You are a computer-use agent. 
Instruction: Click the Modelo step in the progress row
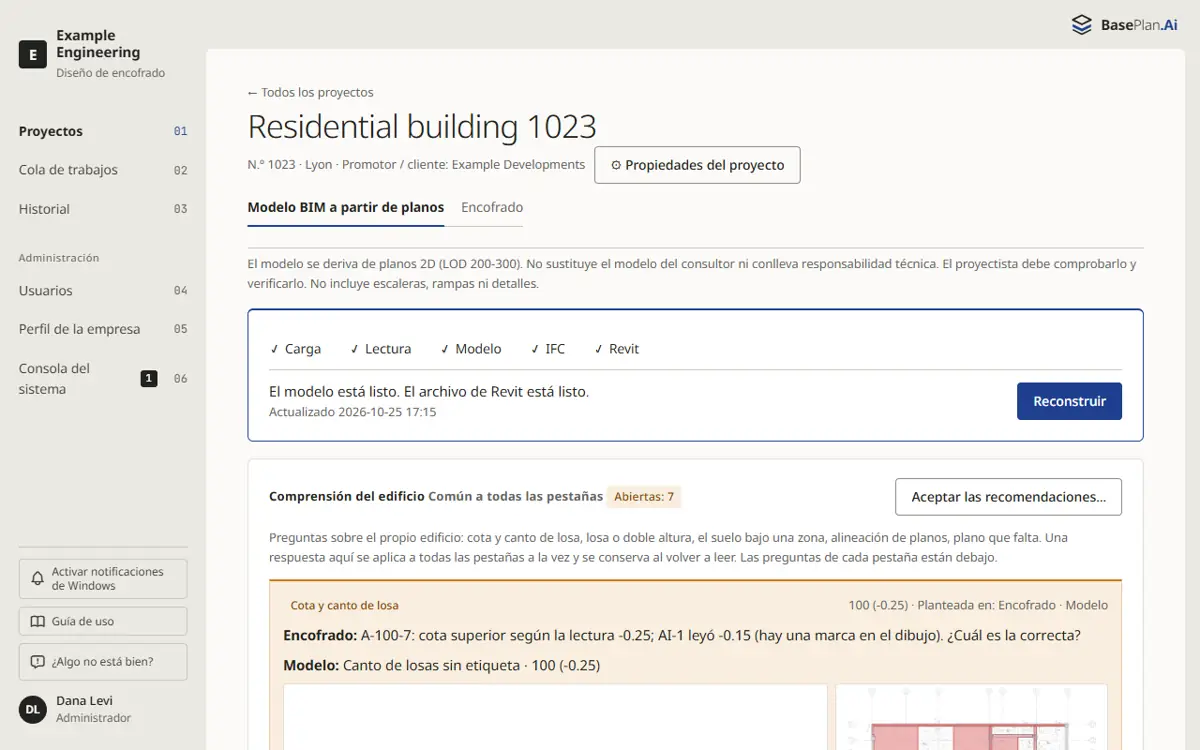tap(471, 349)
